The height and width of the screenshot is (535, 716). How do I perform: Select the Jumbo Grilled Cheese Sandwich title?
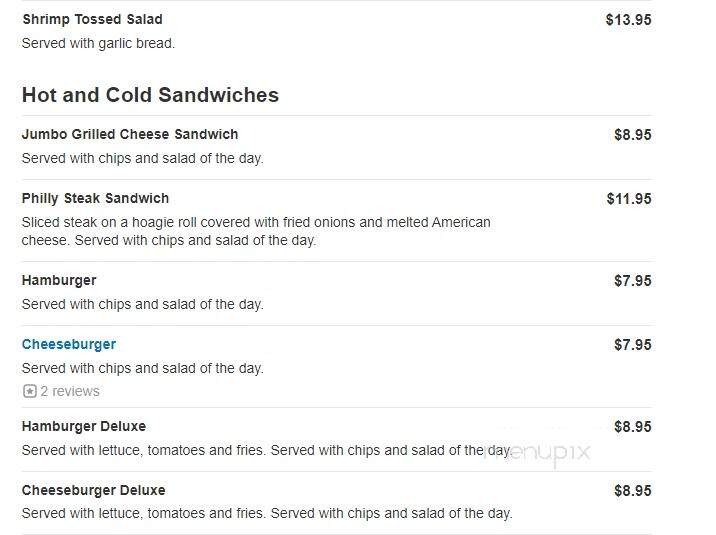click(130, 134)
